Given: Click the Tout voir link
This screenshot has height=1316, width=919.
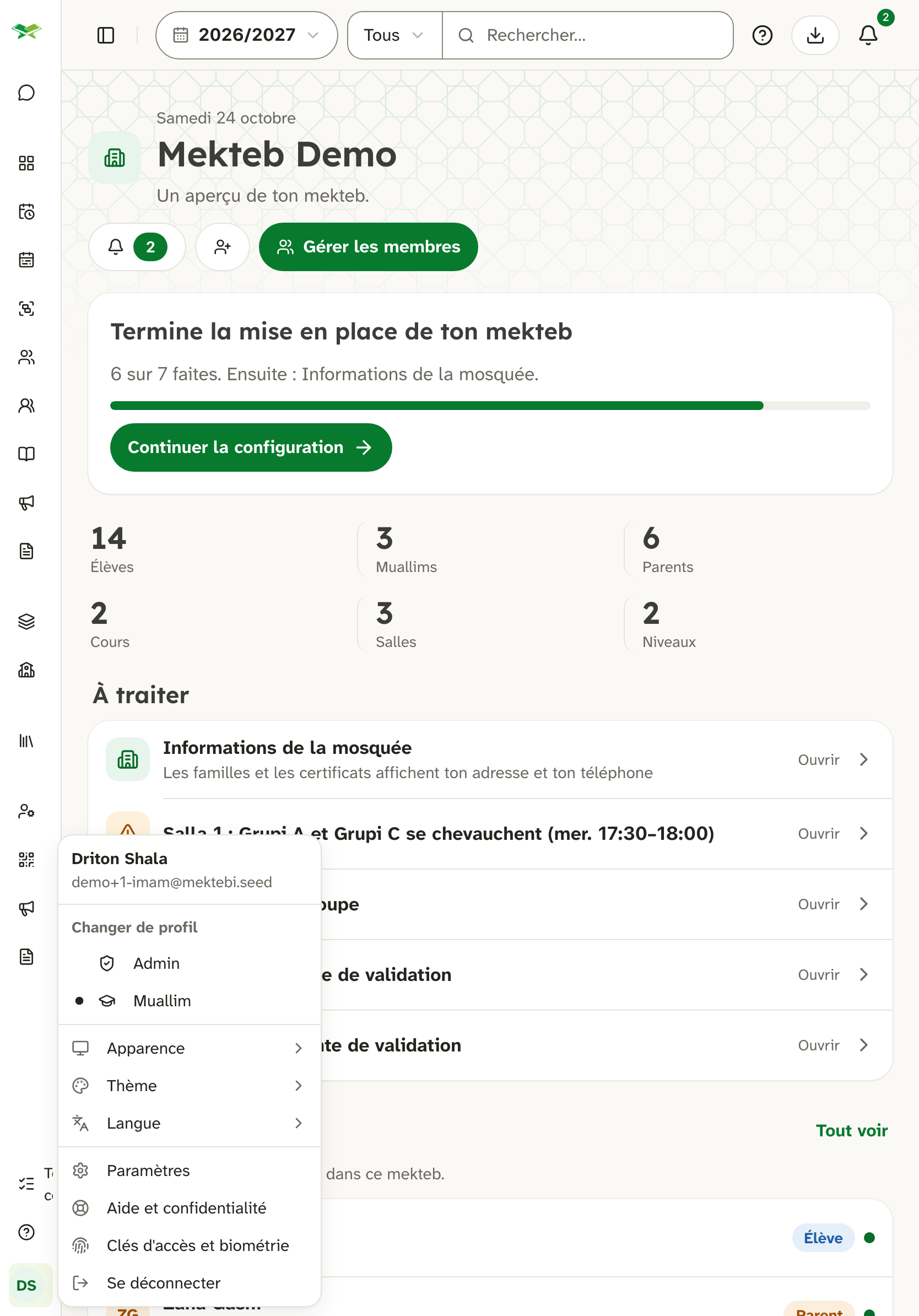Looking at the screenshot, I should (x=851, y=1130).
